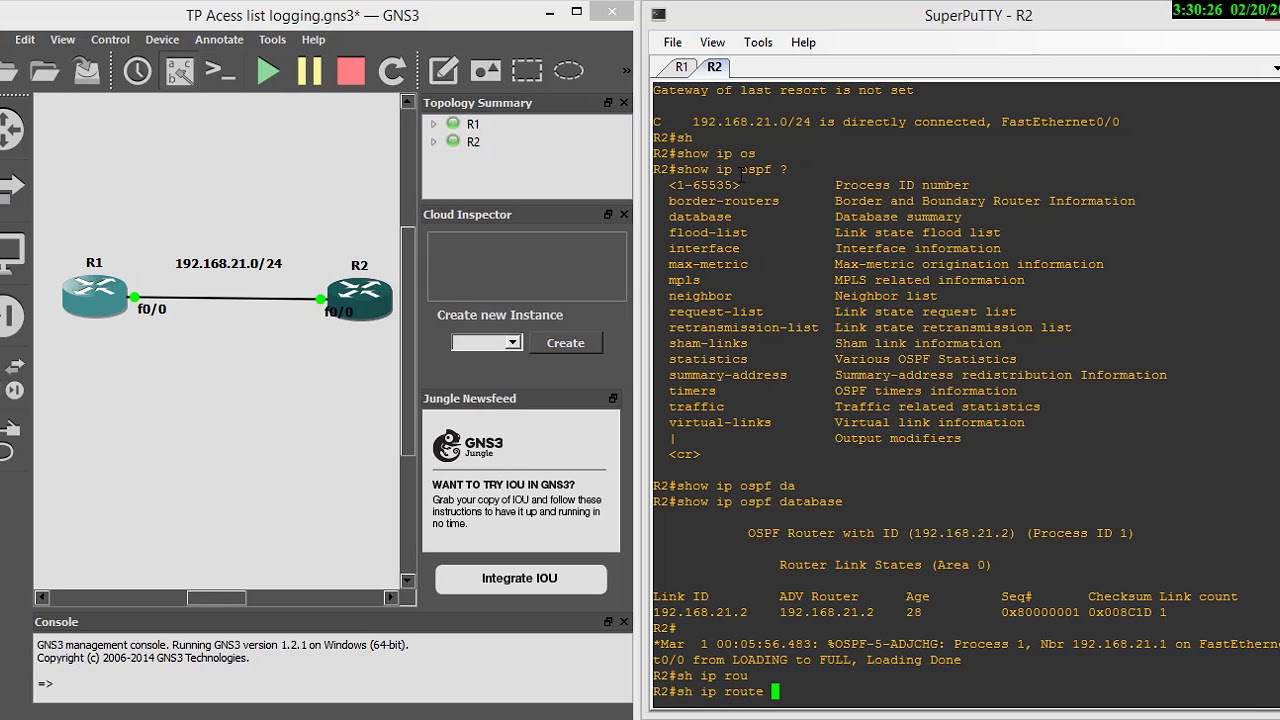Image resolution: width=1280 pixels, height=720 pixels.
Task: Click into GNS3 console prompt
Action: click(45, 684)
